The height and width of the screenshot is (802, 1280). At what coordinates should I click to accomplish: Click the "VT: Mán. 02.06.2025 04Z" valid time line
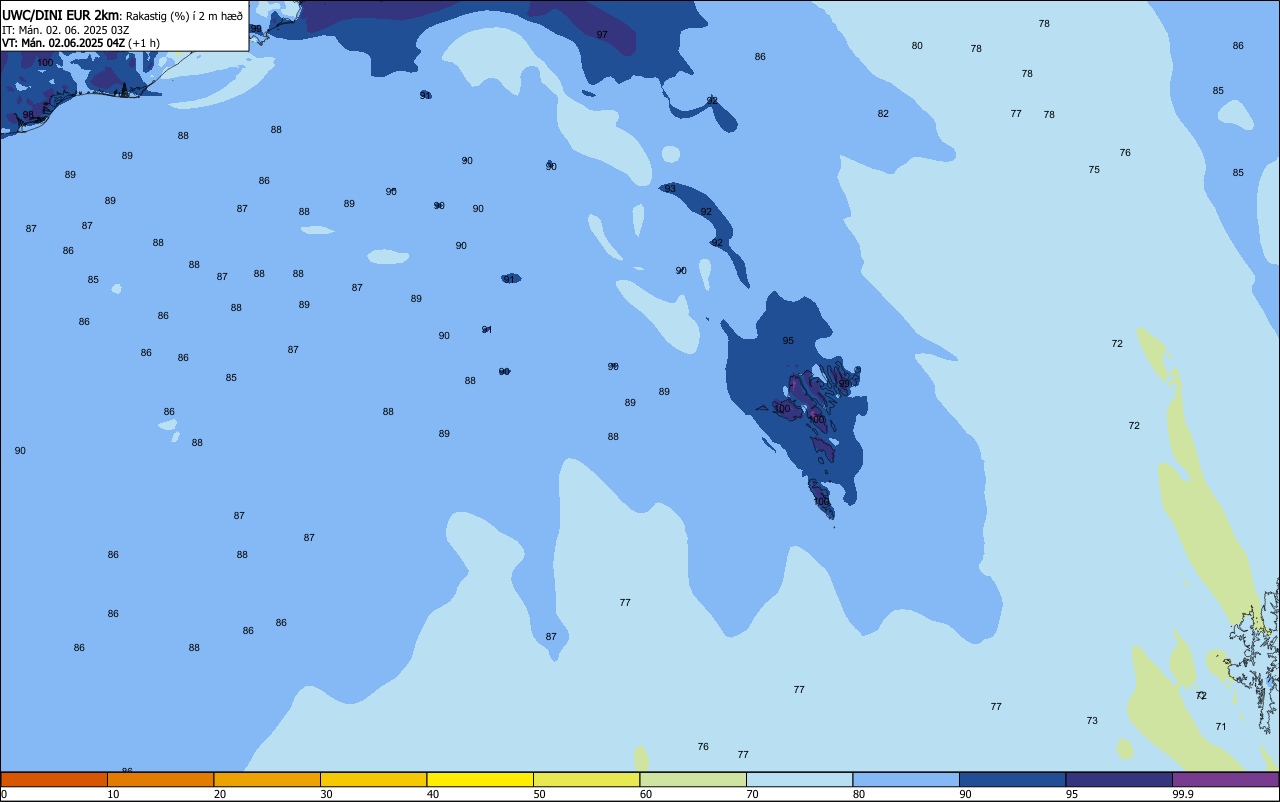(x=64, y=43)
